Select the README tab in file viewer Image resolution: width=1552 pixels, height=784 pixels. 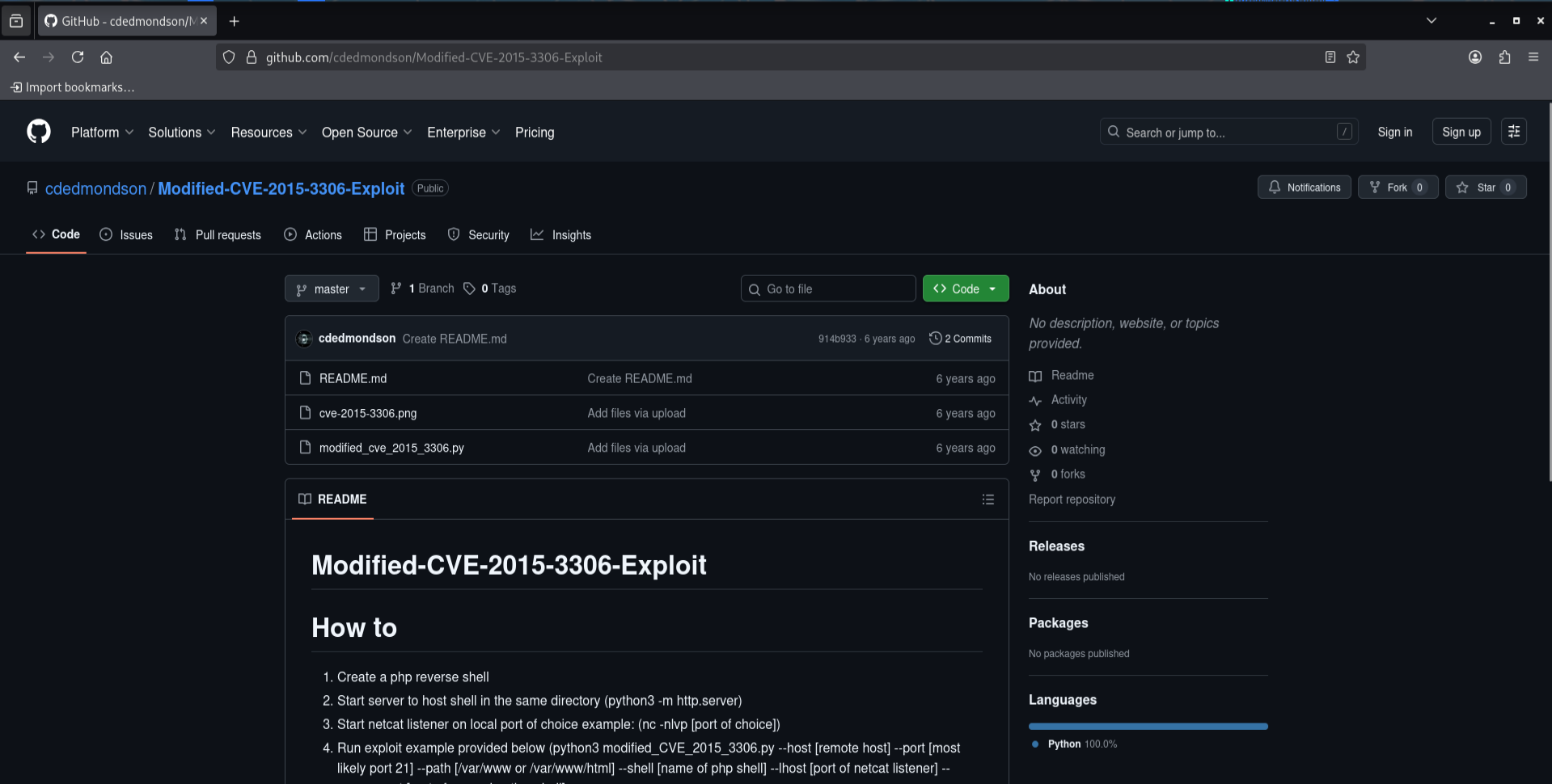point(332,499)
